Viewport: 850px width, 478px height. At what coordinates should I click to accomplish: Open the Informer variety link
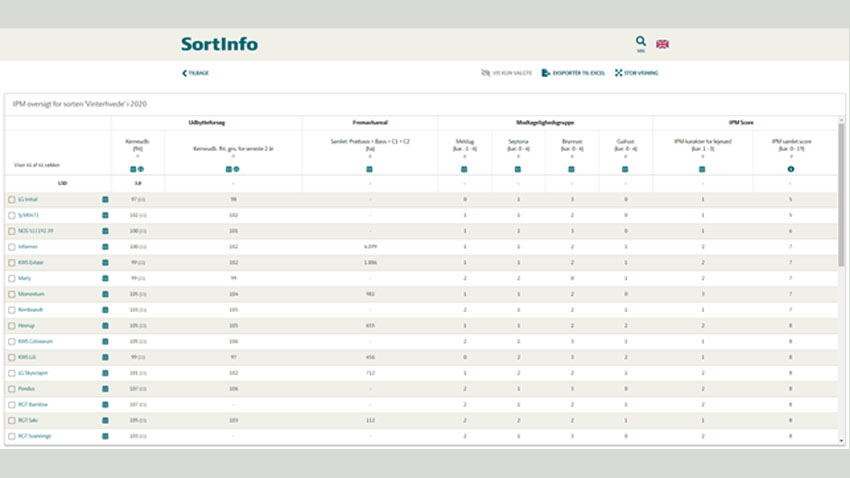(x=28, y=247)
